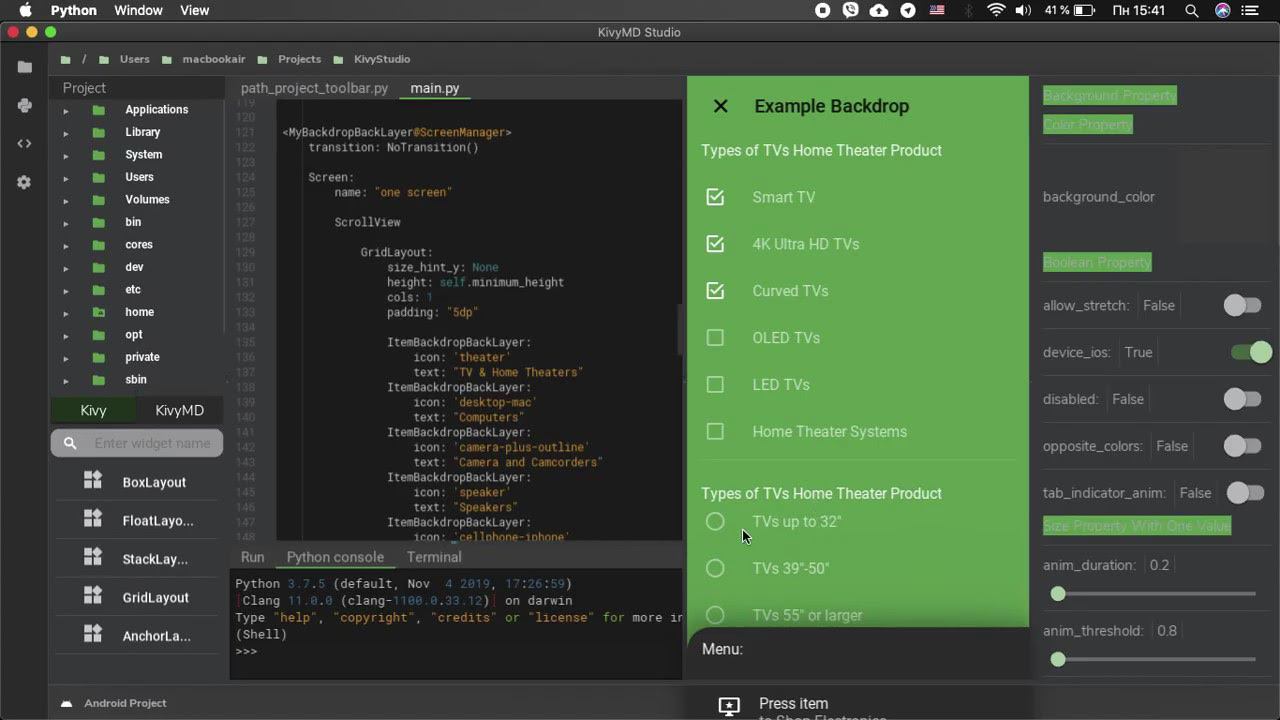Expand the System tree folder

pyautogui.click(x=66, y=155)
